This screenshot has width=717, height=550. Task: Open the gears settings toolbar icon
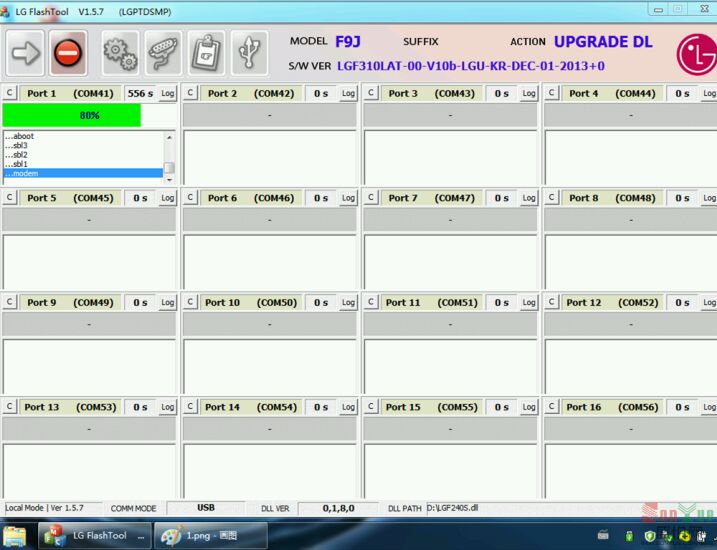pos(120,53)
